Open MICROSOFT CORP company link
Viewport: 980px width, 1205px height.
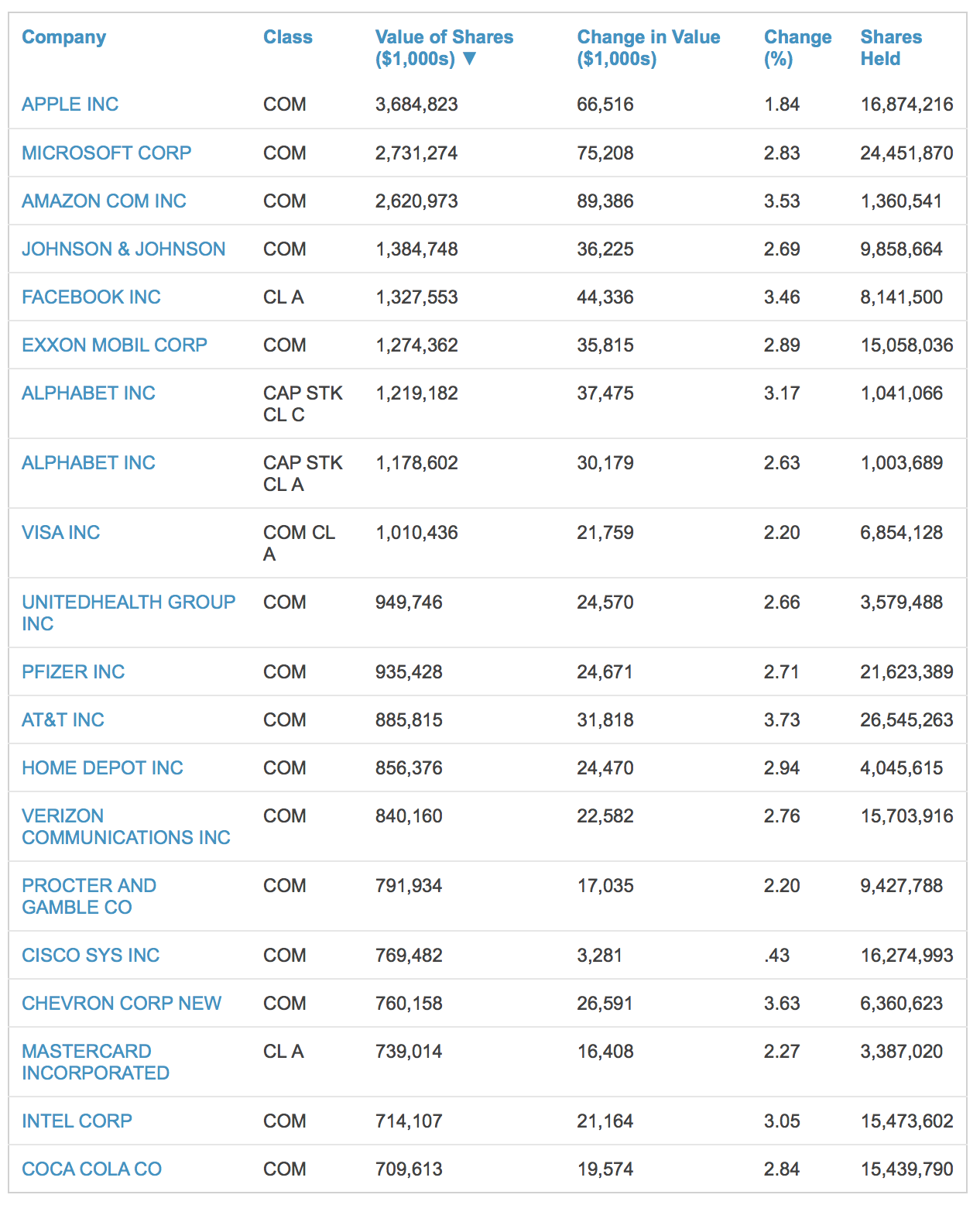[x=107, y=153]
